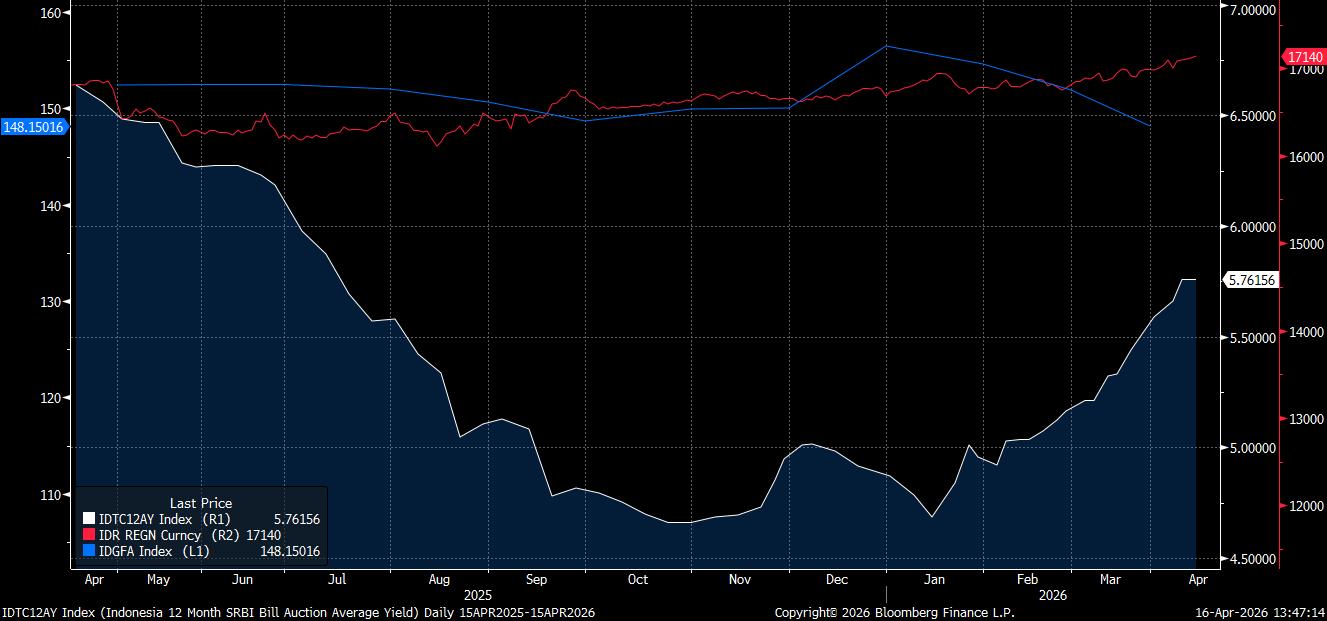Click the white IDTC12AY legend color swatch
1327x621 pixels.
coord(88,519)
